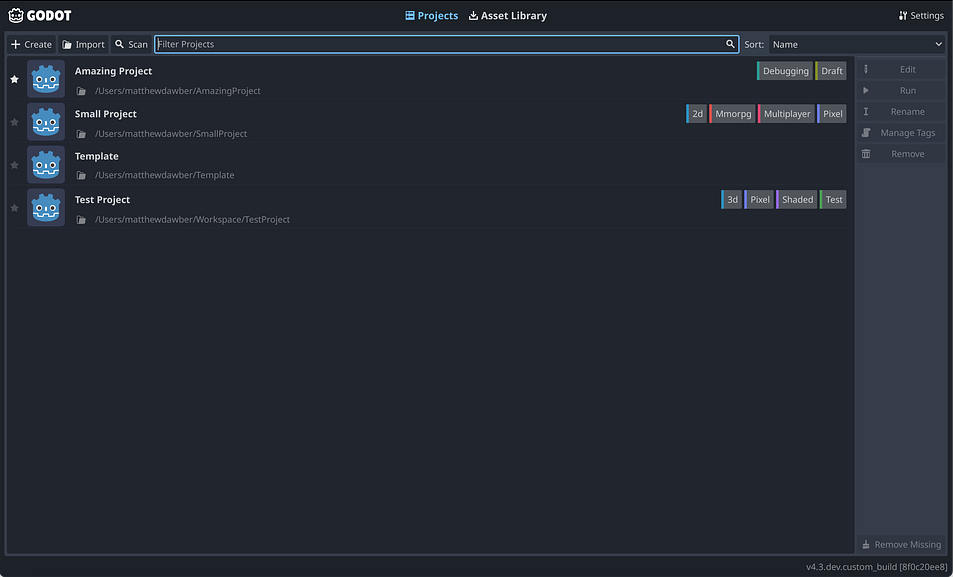Image resolution: width=953 pixels, height=577 pixels.
Task: Open Settings in the top right
Action: pyautogui.click(x=921, y=16)
